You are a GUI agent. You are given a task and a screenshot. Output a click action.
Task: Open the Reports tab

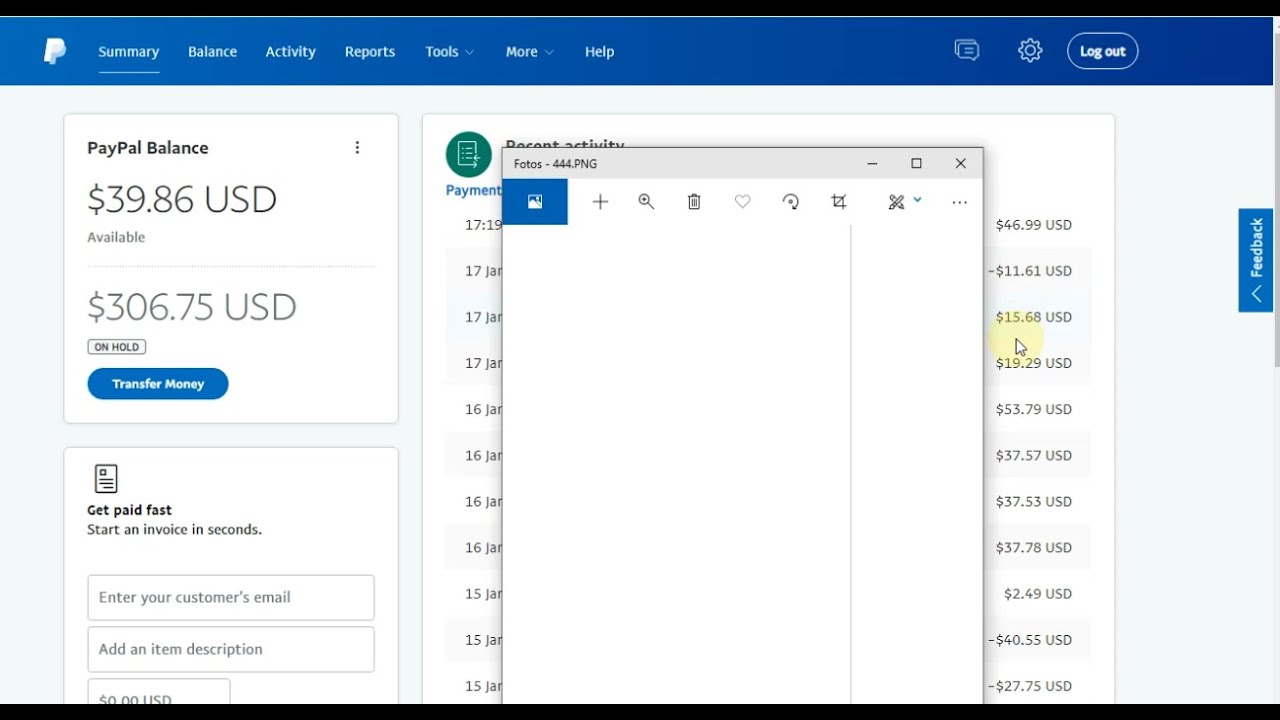click(370, 51)
